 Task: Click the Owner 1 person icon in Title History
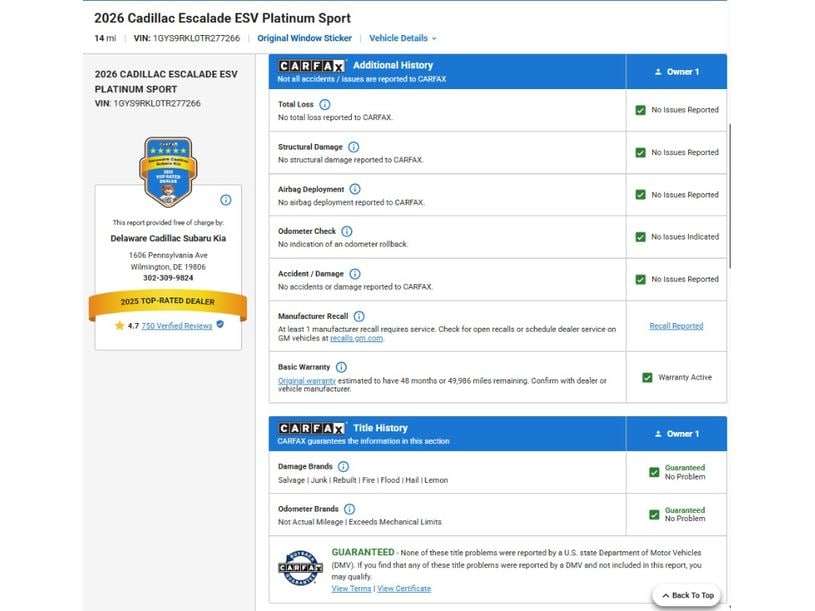[x=658, y=434]
